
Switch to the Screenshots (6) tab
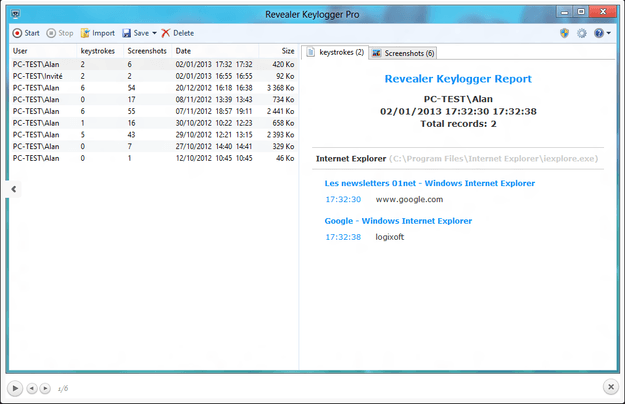point(403,53)
